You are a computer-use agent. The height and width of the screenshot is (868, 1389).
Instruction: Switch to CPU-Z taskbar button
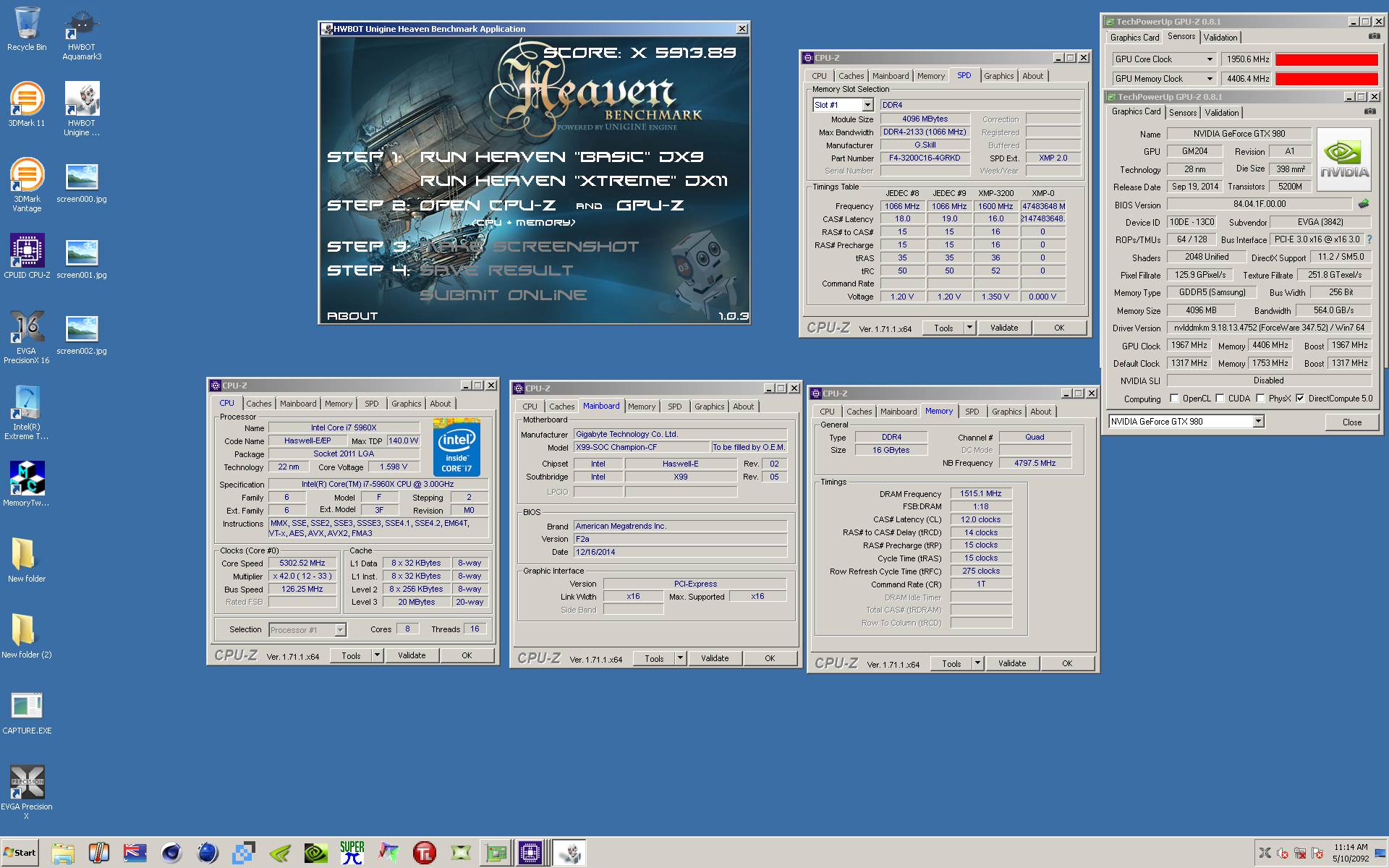tap(530, 853)
